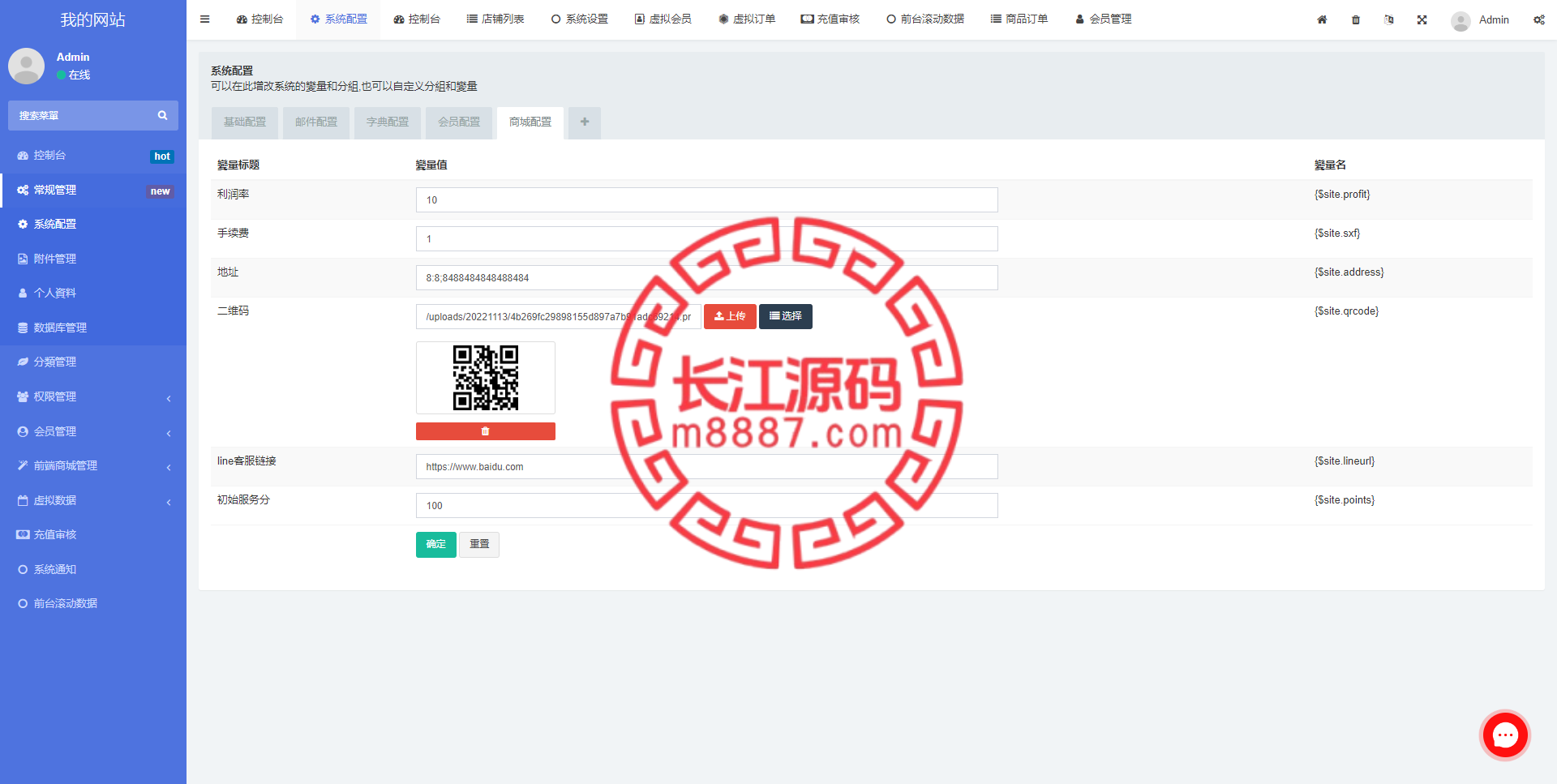Click the trash icon in top bar
Image resolution: width=1557 pixels, height=784 pixels.
(1356, 19)
